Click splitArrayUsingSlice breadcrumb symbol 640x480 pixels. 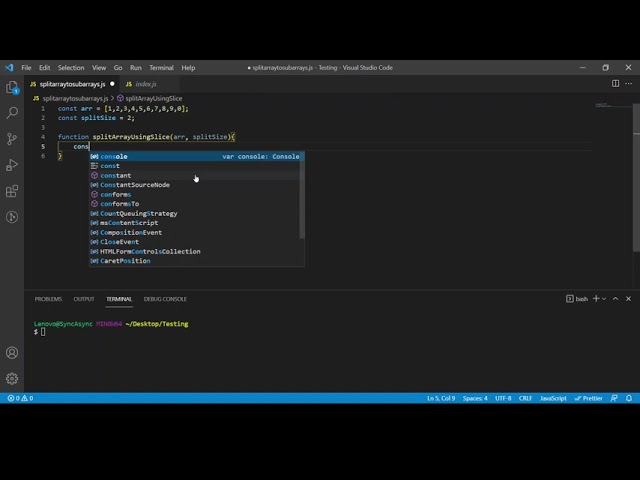point(153,98)
